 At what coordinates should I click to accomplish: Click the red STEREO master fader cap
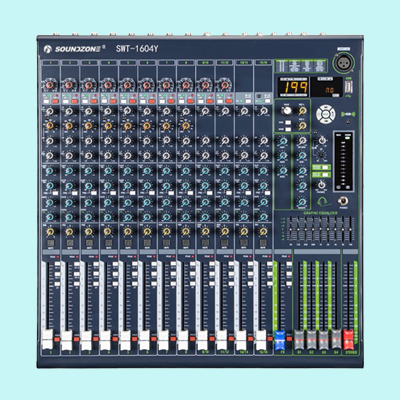349,340
